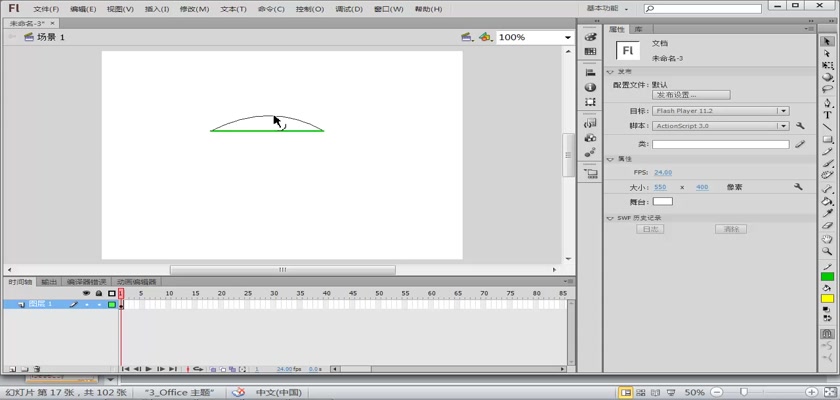Toggle Snap to Objects magnet in tools
The height and width of the screenshot is (400, 840).
pos(827,333)
